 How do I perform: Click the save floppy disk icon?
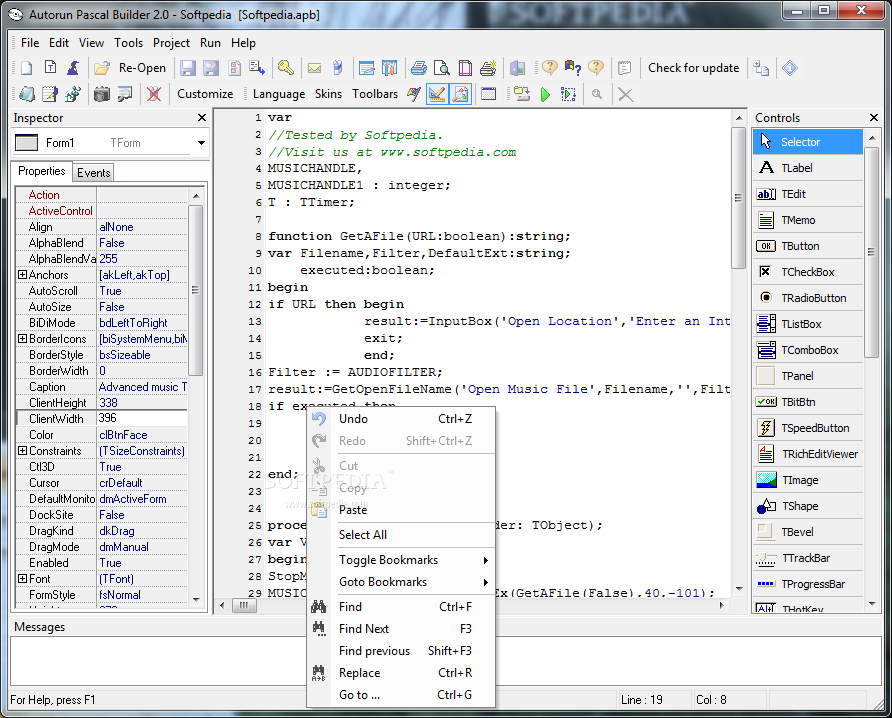coord(188,68)
